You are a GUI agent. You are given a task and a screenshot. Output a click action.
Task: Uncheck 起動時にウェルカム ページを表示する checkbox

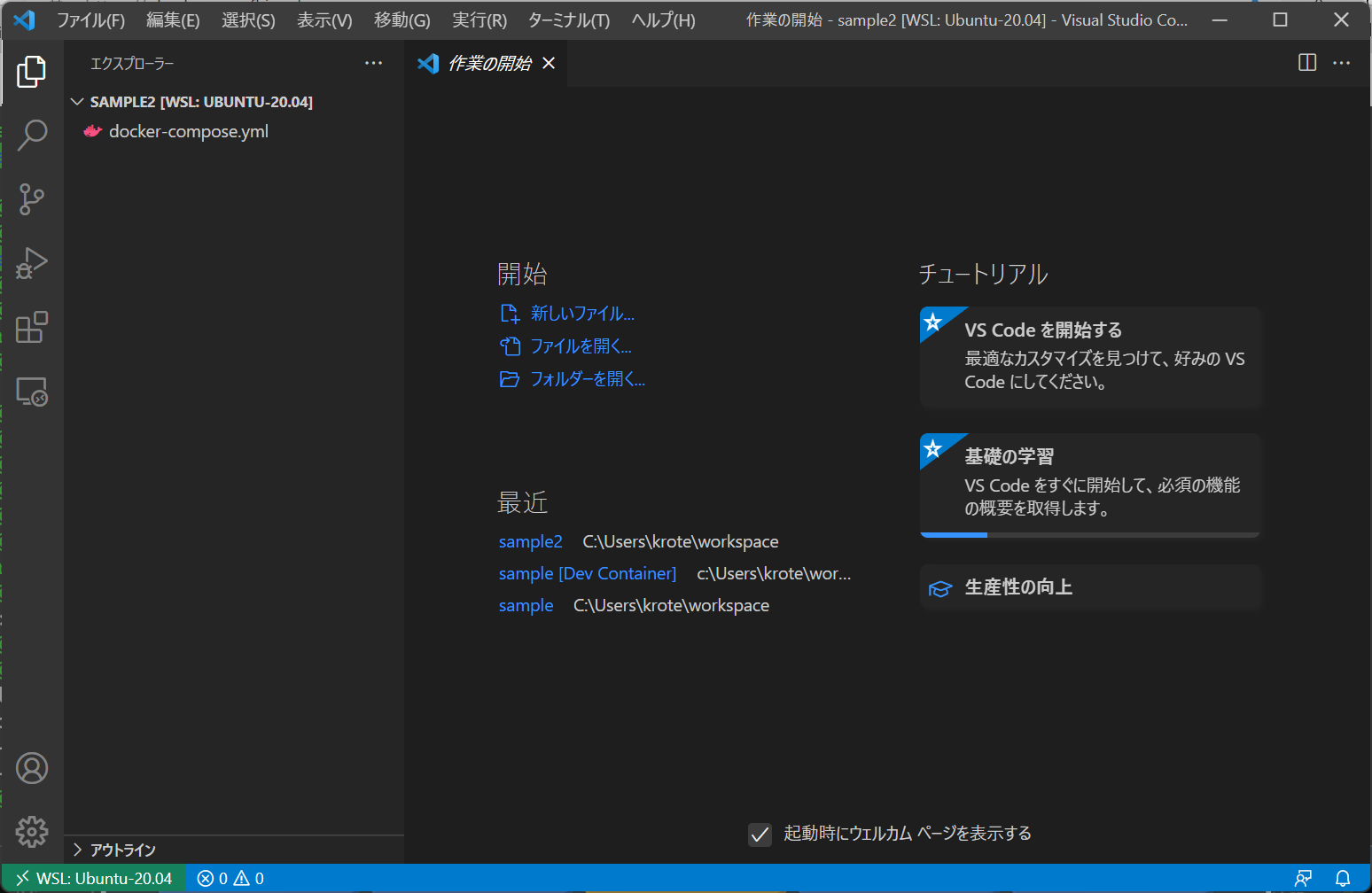(760, 834)
